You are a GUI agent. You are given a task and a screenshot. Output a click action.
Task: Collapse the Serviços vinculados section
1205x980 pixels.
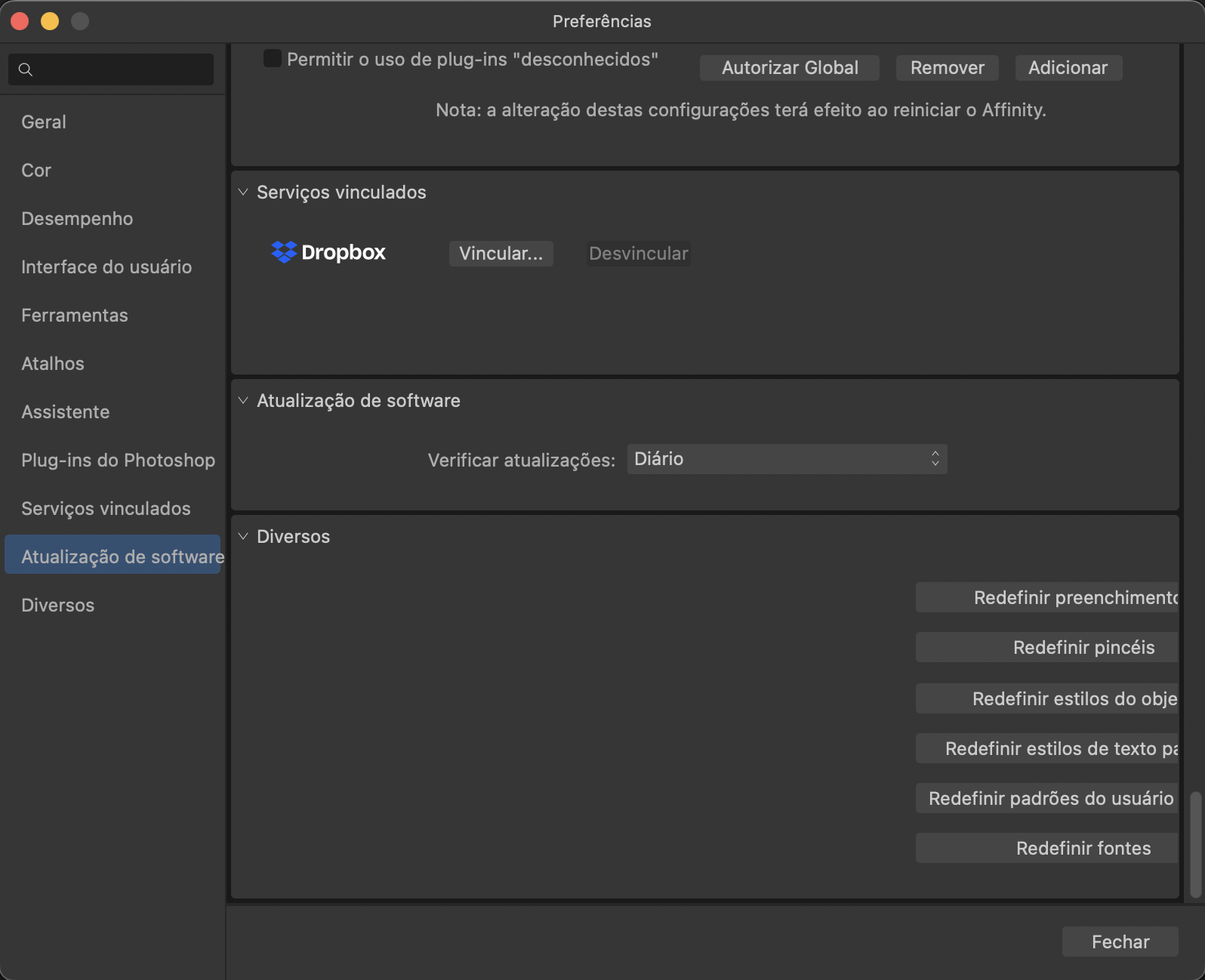click(243, 193)
